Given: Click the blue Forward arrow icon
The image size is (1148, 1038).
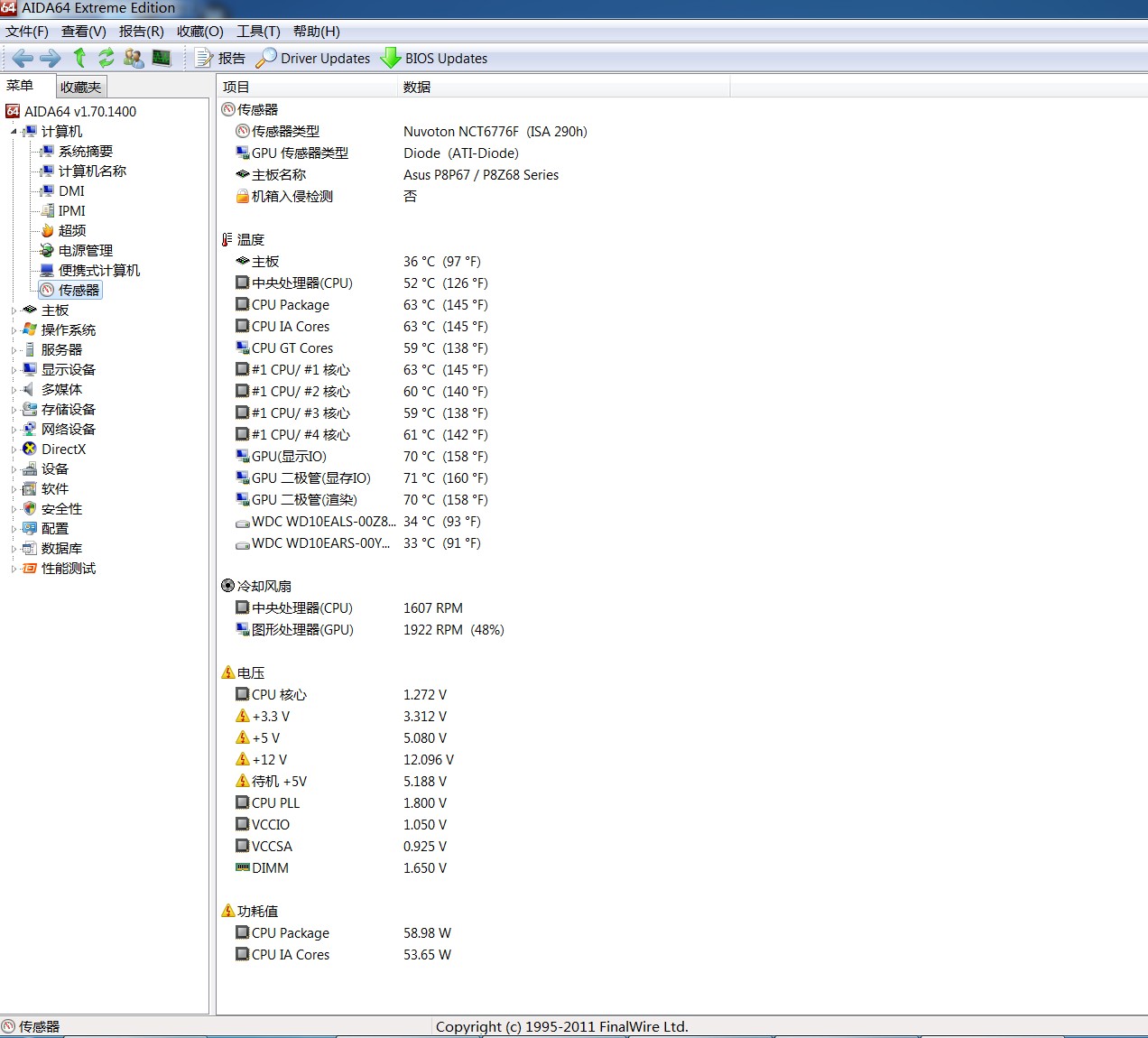Looking at the screenshot, I should coord(51,59).
